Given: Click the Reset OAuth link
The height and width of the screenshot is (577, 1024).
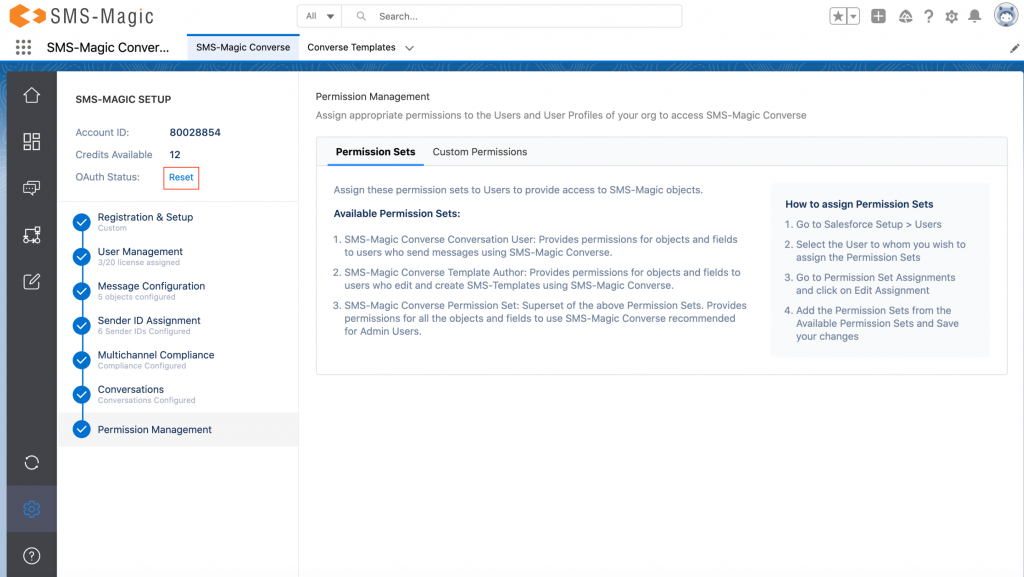Looking at the screenshot, I should [181, 178].
